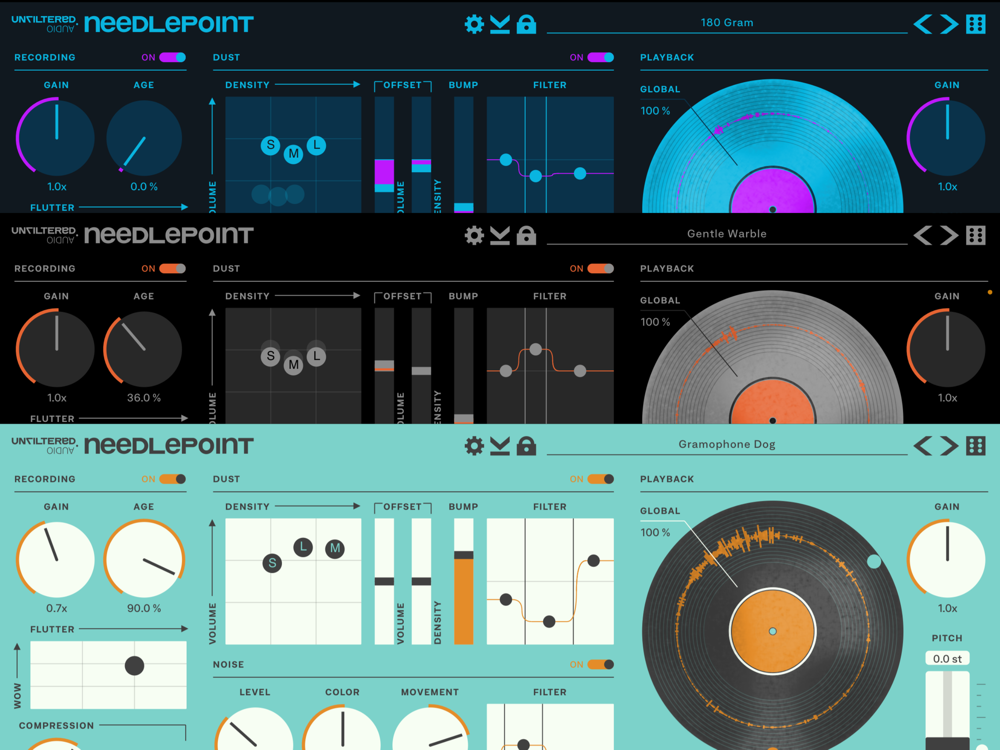Viewport: 1000px width, 750px height.
Task: Click lock icon in blue 180 Gram panel
Action: (526, 24)
